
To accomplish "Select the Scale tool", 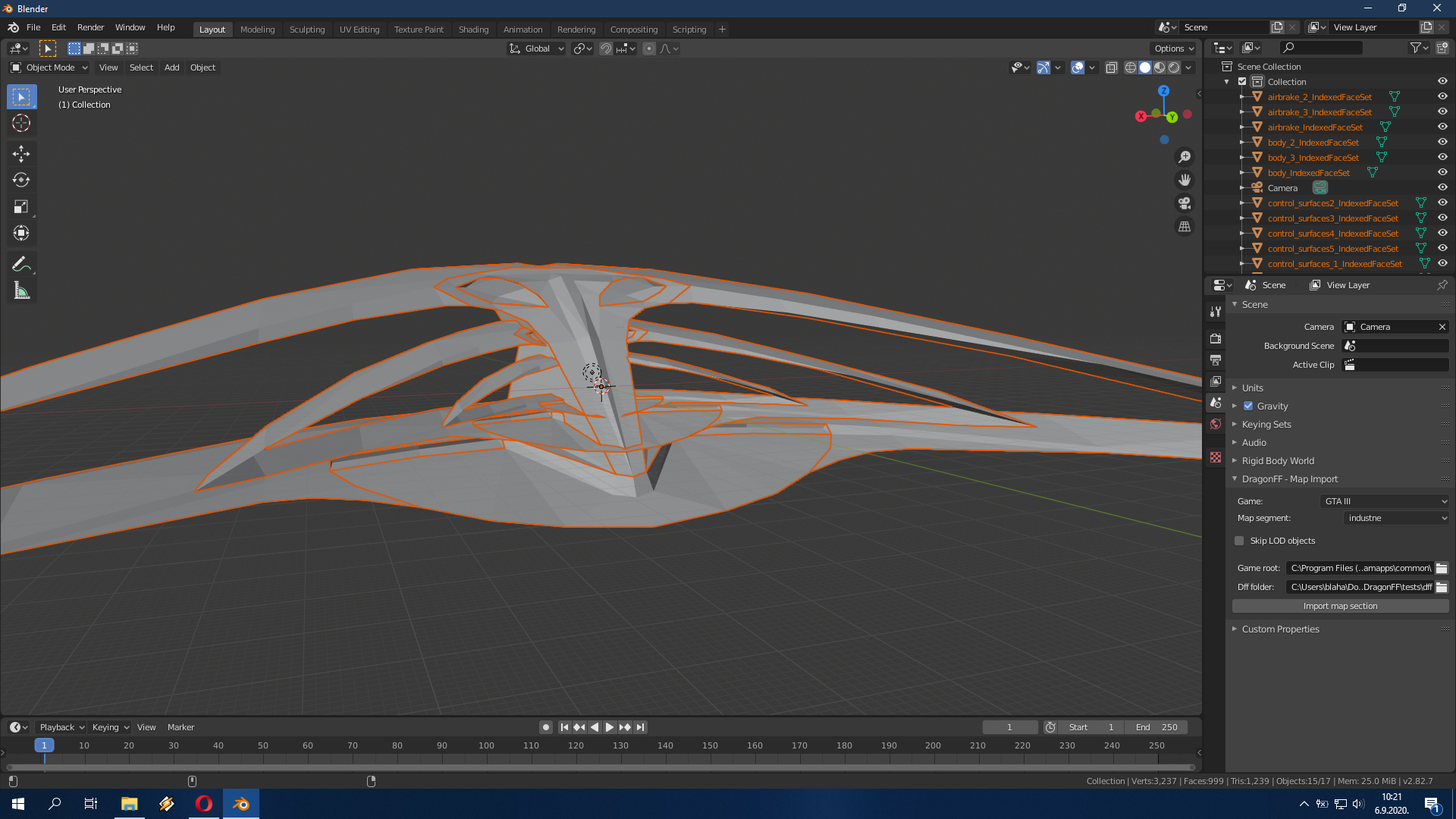I will [20, 206].
